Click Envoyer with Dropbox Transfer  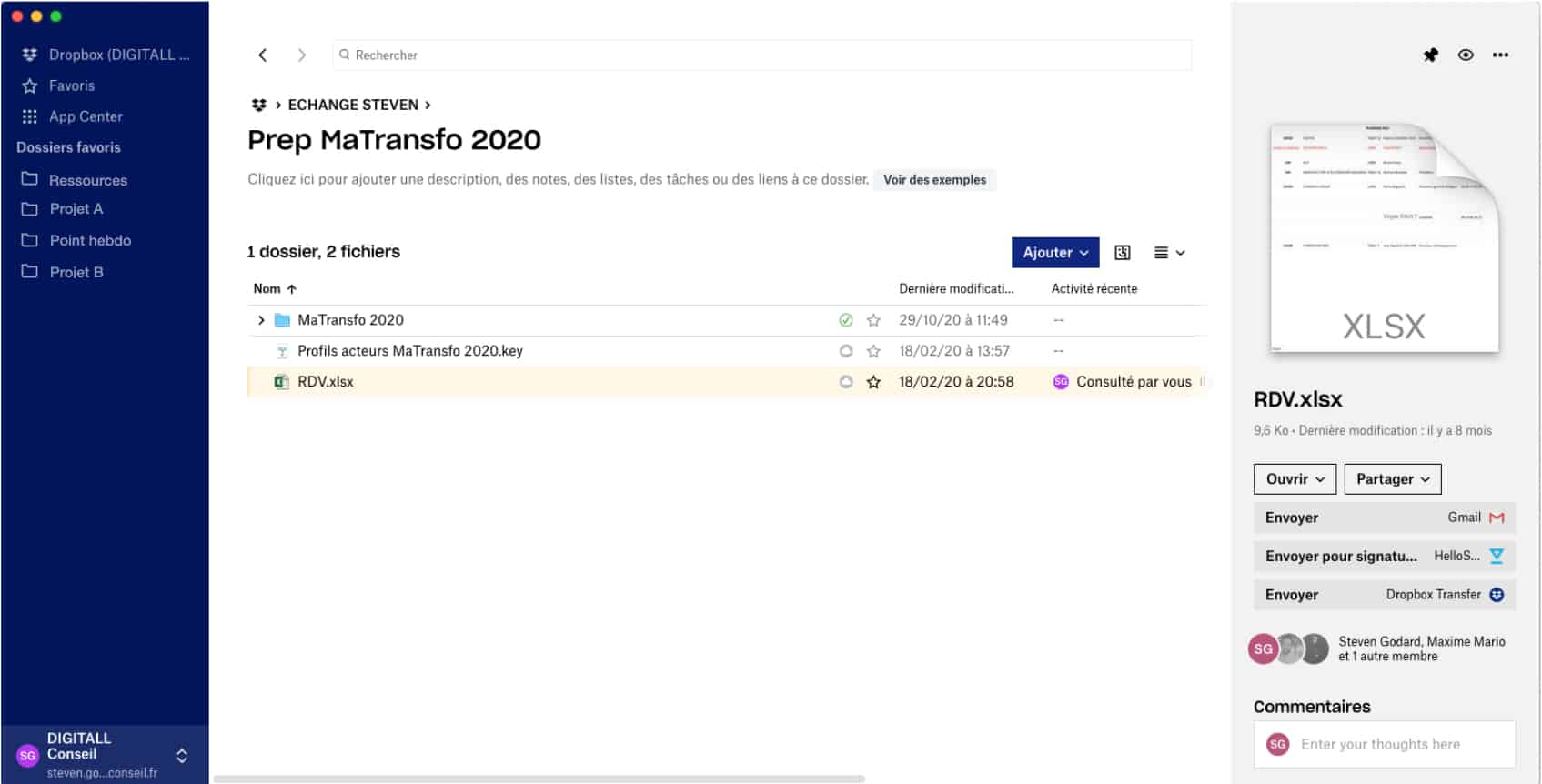[x=1385, y=595]
